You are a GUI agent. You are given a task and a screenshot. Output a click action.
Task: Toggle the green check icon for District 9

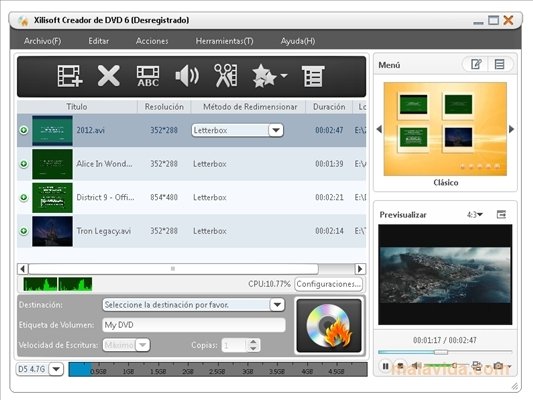pyautogui.click(x=23, y=197)
